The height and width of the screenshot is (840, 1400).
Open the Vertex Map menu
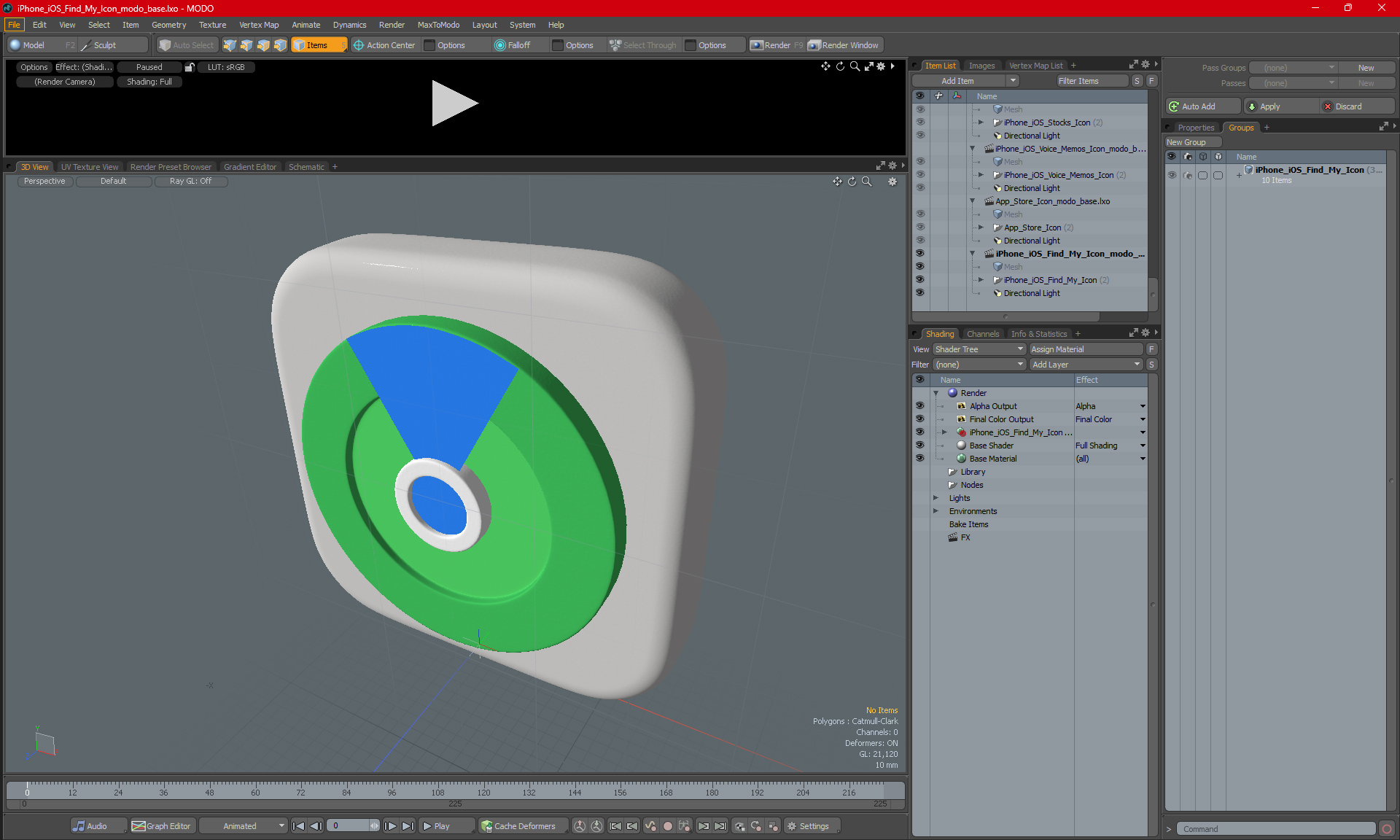259,25
